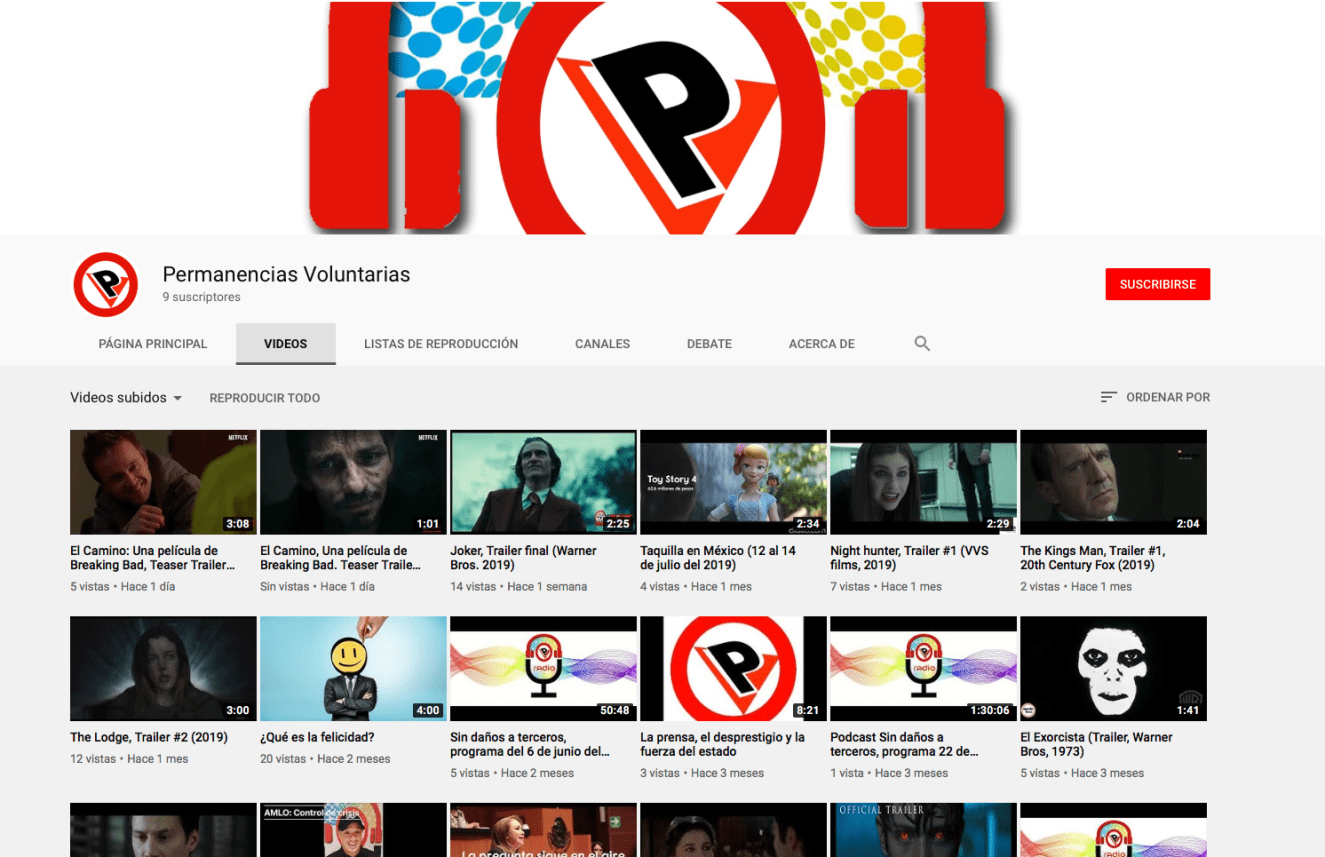Expand the Videos subidos dropdown

(x=126, y=398)
